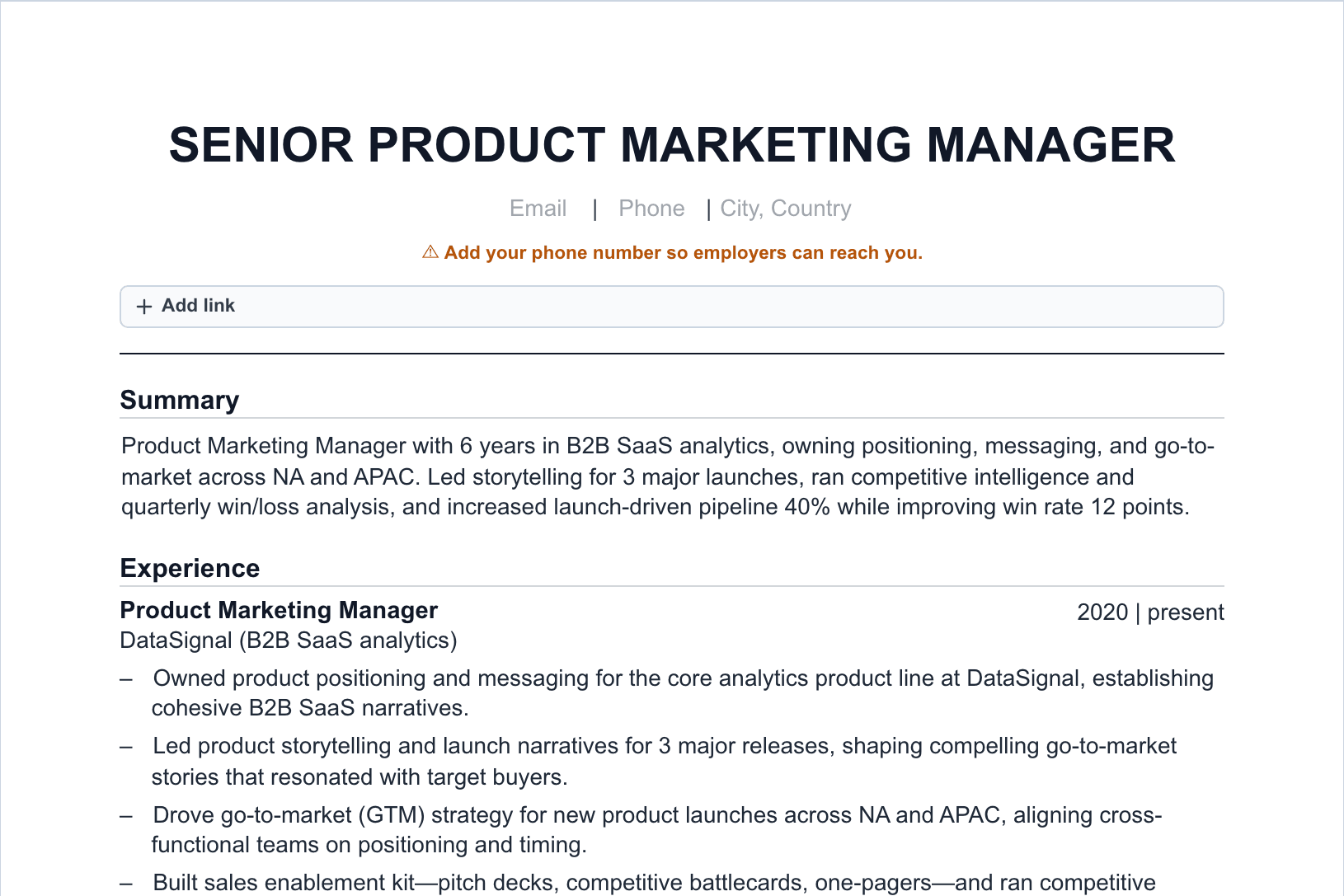Click the plus icon beside Add link
The height and width of the screenshot is (896, 1344).
(x=144, y=307)
